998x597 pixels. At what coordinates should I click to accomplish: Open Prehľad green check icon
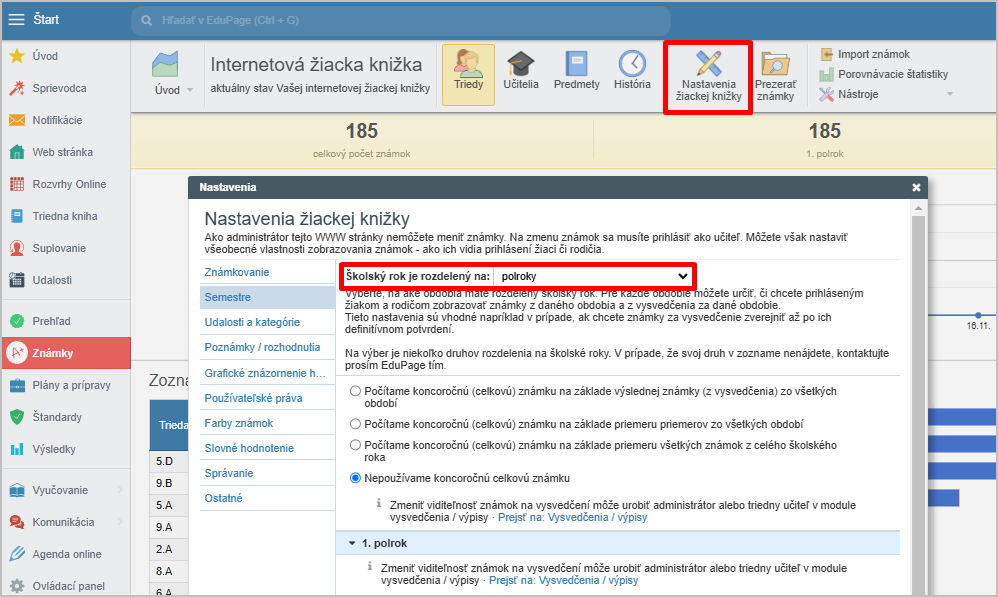coord(17,321)
